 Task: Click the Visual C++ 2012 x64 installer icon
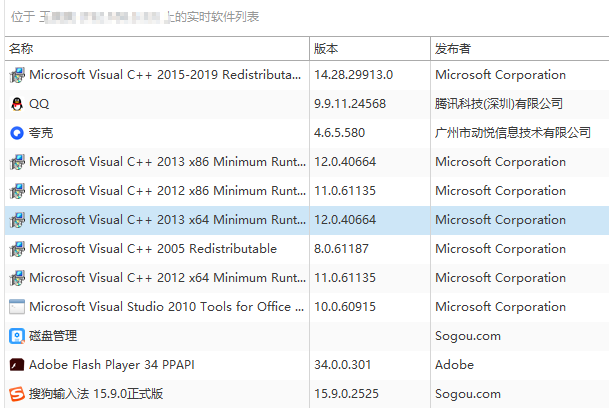[x=17, y=278]
